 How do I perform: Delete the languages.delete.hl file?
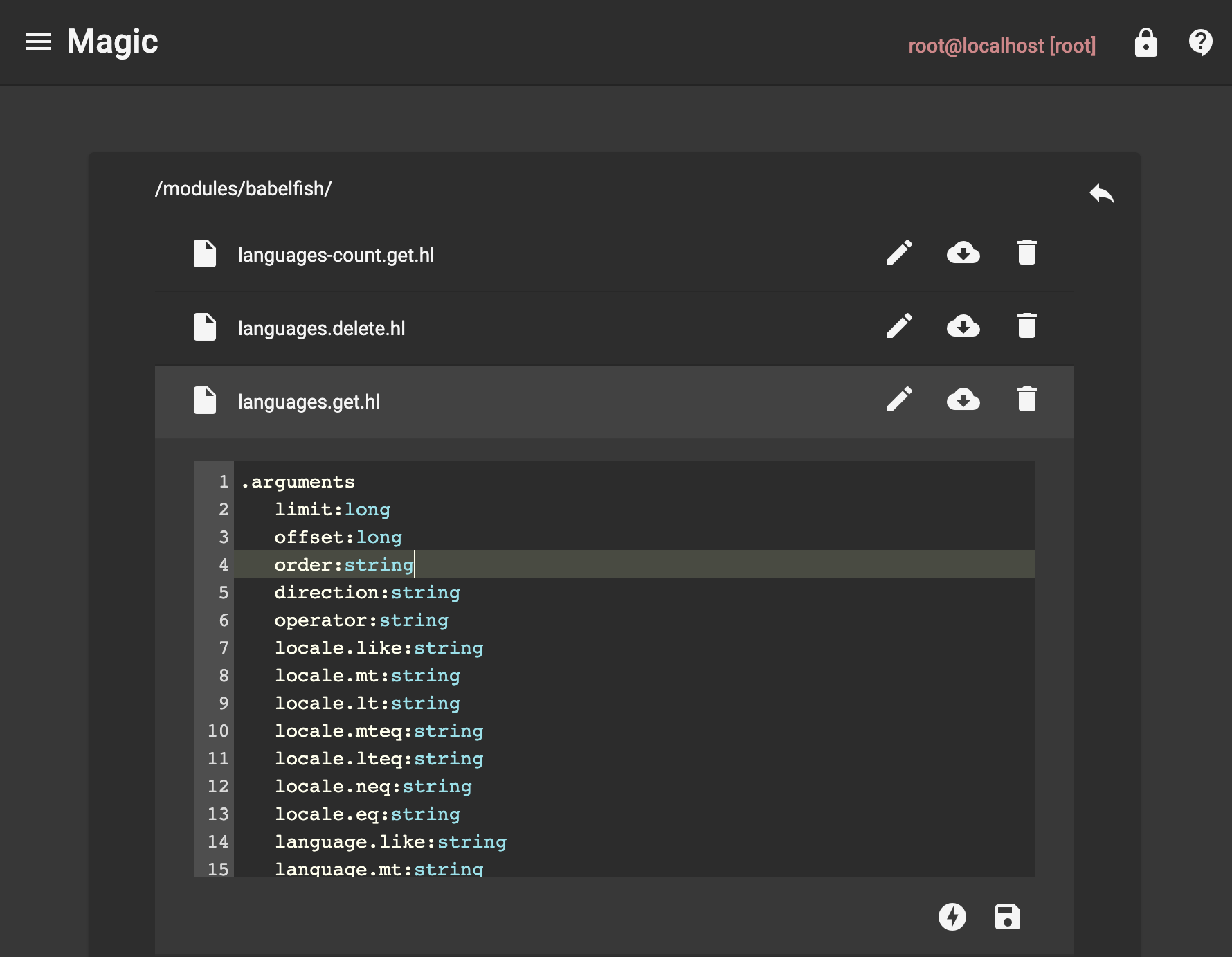(x=1026, y=326)
